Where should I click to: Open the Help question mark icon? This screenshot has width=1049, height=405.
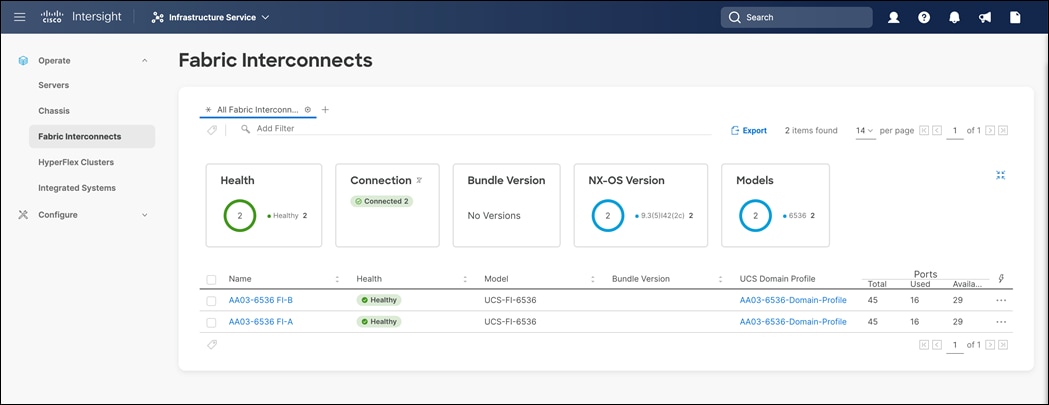point(924,17)
